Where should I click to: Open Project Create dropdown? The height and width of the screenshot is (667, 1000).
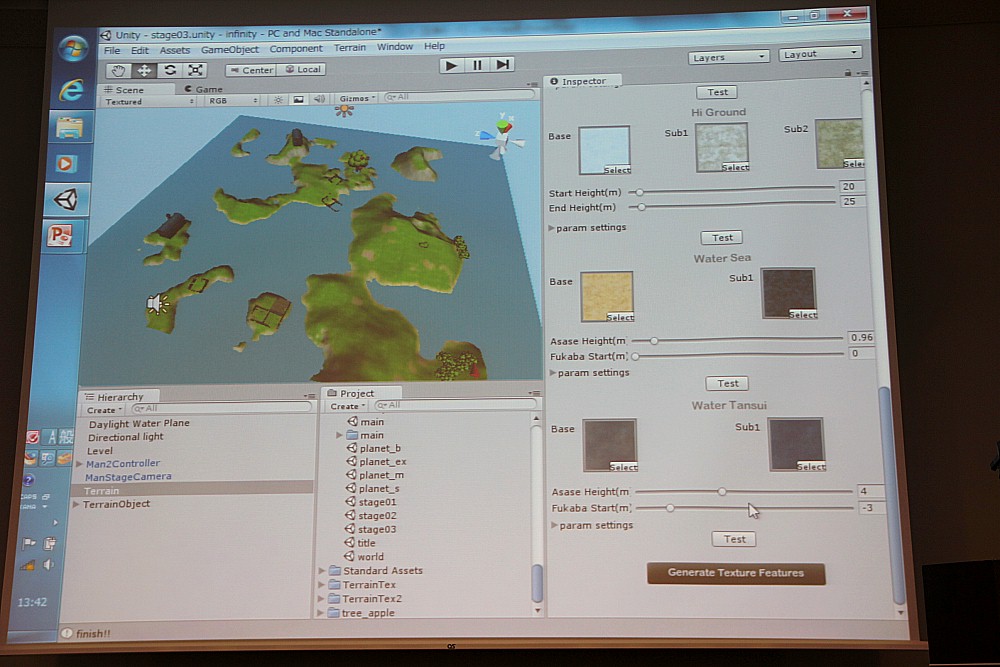click(348, 406)
